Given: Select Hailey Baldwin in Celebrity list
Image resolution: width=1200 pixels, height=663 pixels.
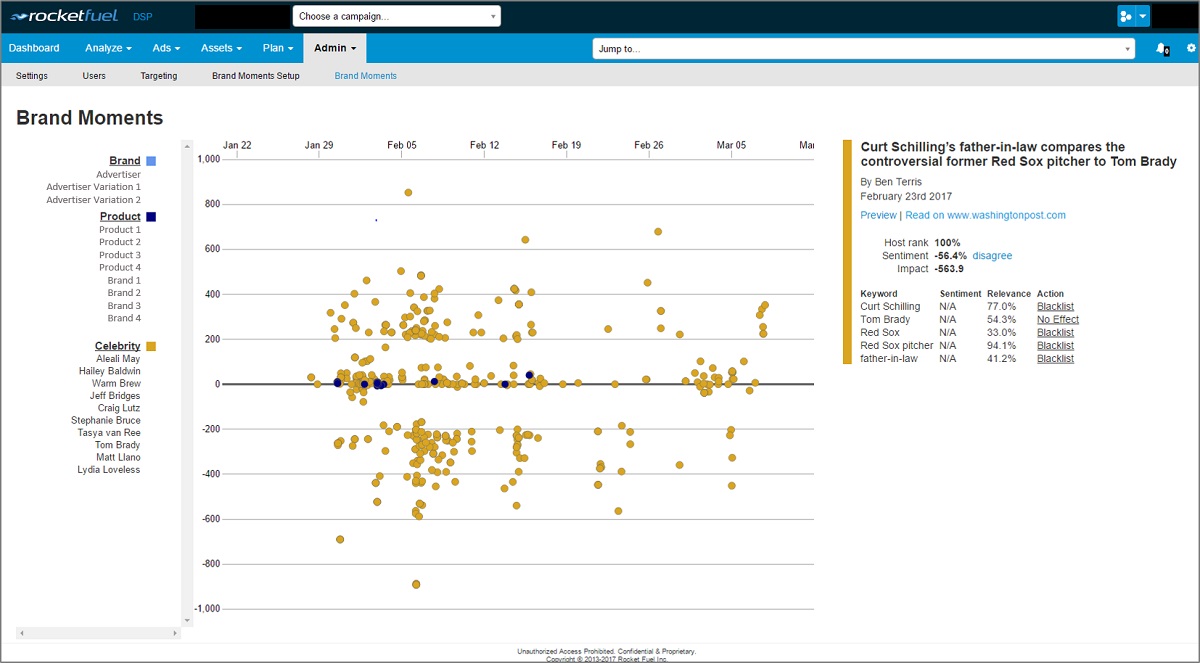Looking at the screenshot, I should (x=110, y=371).
